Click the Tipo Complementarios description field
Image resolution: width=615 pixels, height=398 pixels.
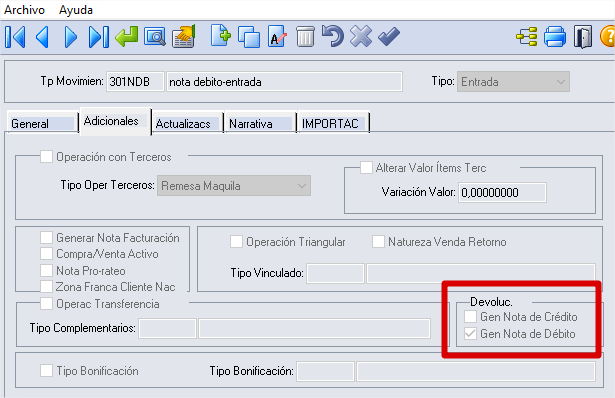[x=314, y=328]
